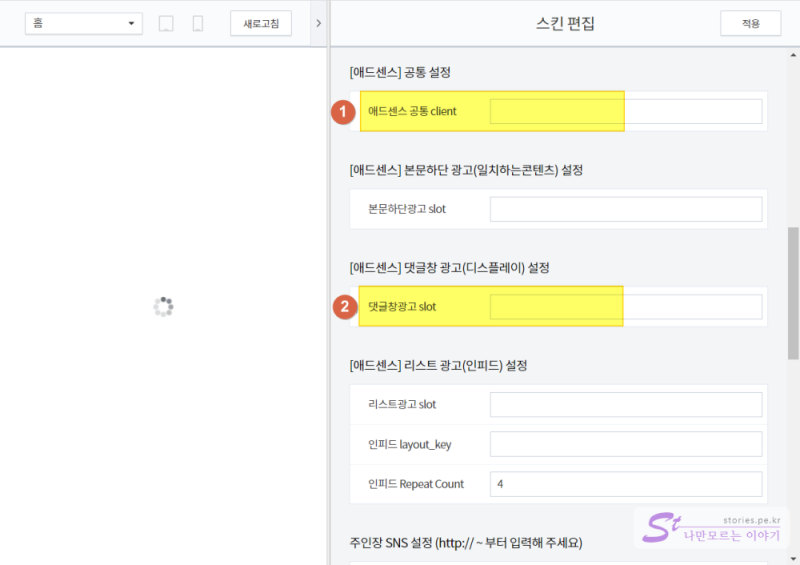The height and width of the screenshot is (565, 800).
Task: Click the 인피드 layout_key input field
Action: 626,444
